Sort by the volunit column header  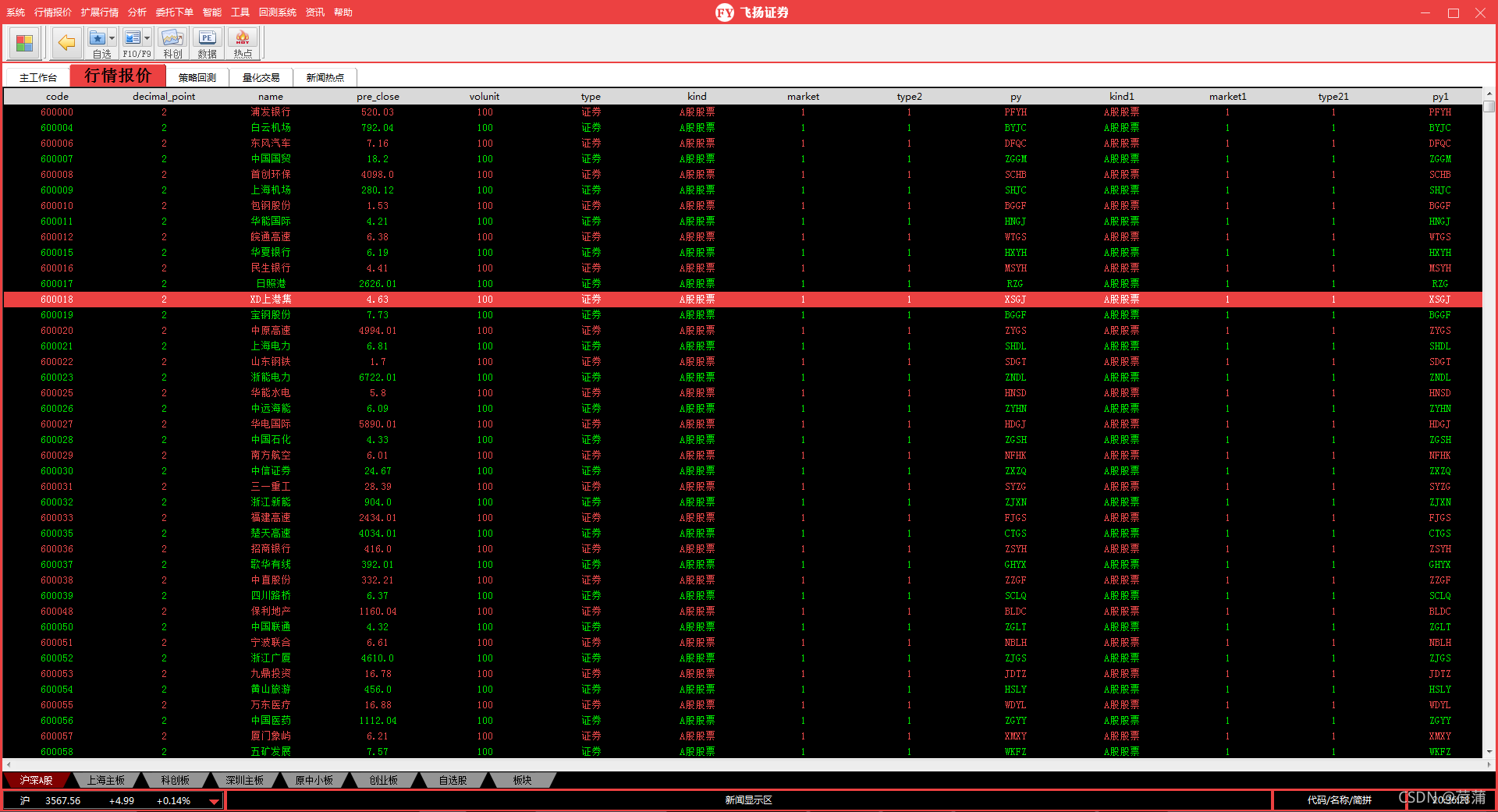click(x=485, y=97)
